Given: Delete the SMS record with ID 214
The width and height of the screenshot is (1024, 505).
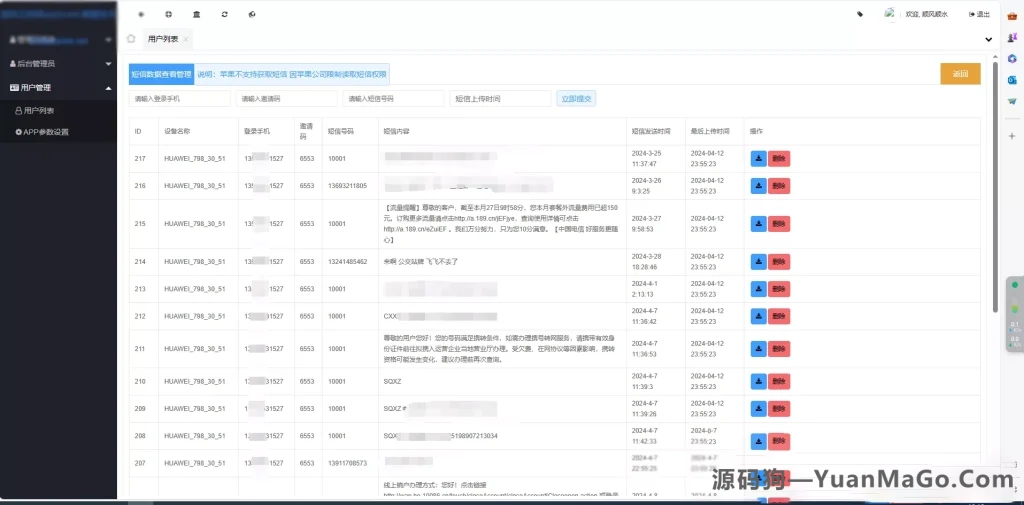Looking at the screenshot, I should pos(779,261).
